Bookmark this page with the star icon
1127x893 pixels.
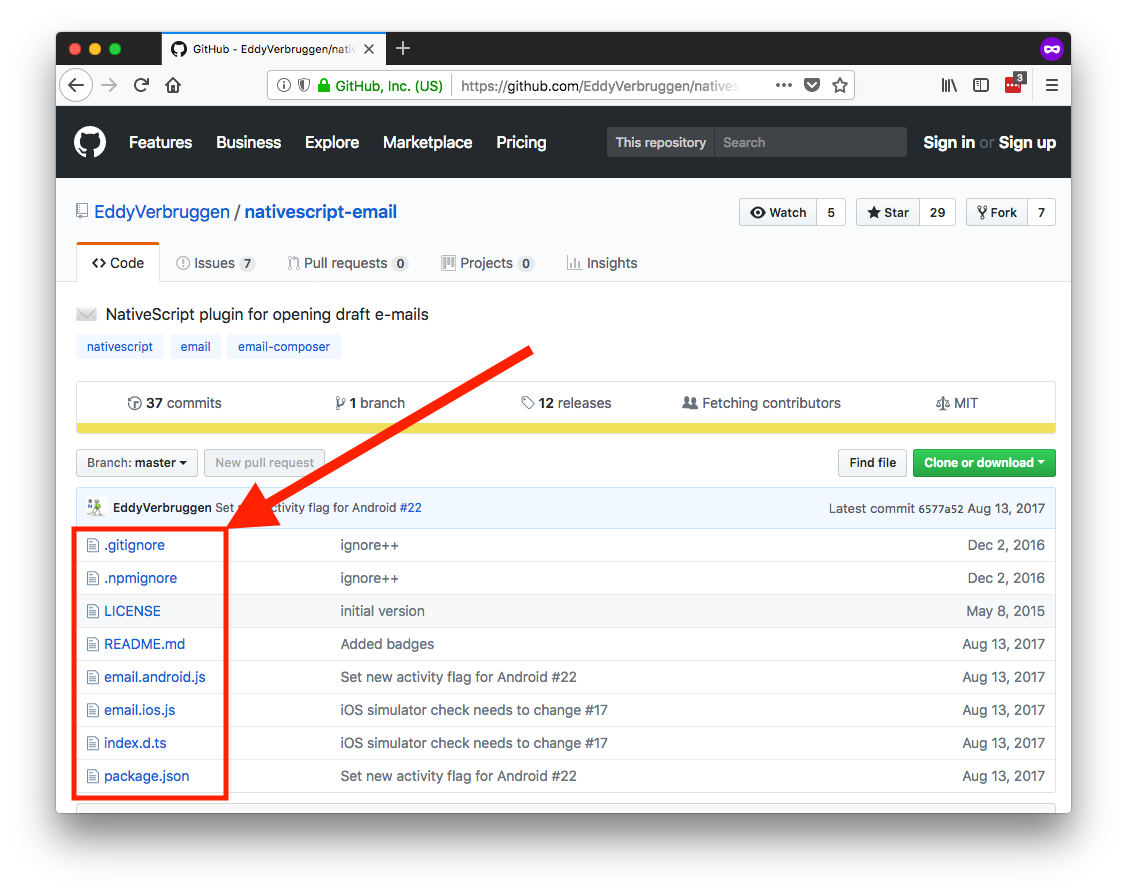[x=840, y=86]
